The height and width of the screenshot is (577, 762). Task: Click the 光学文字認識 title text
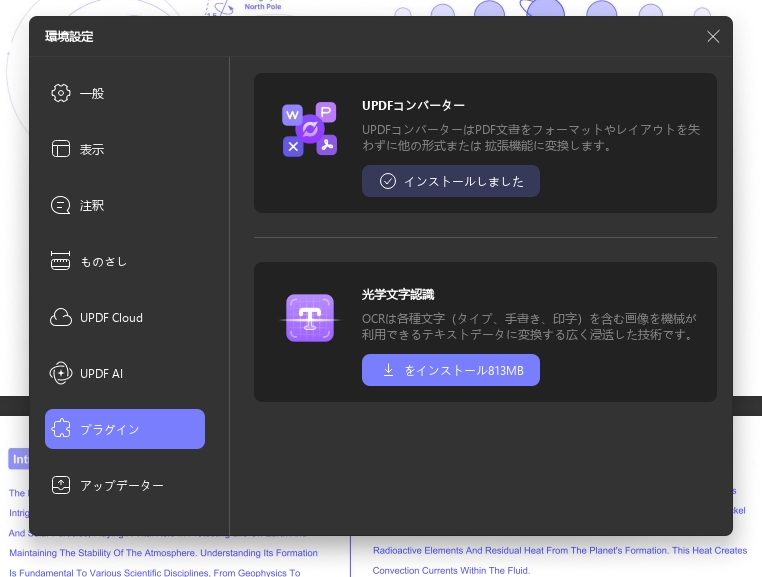[398, 295]
